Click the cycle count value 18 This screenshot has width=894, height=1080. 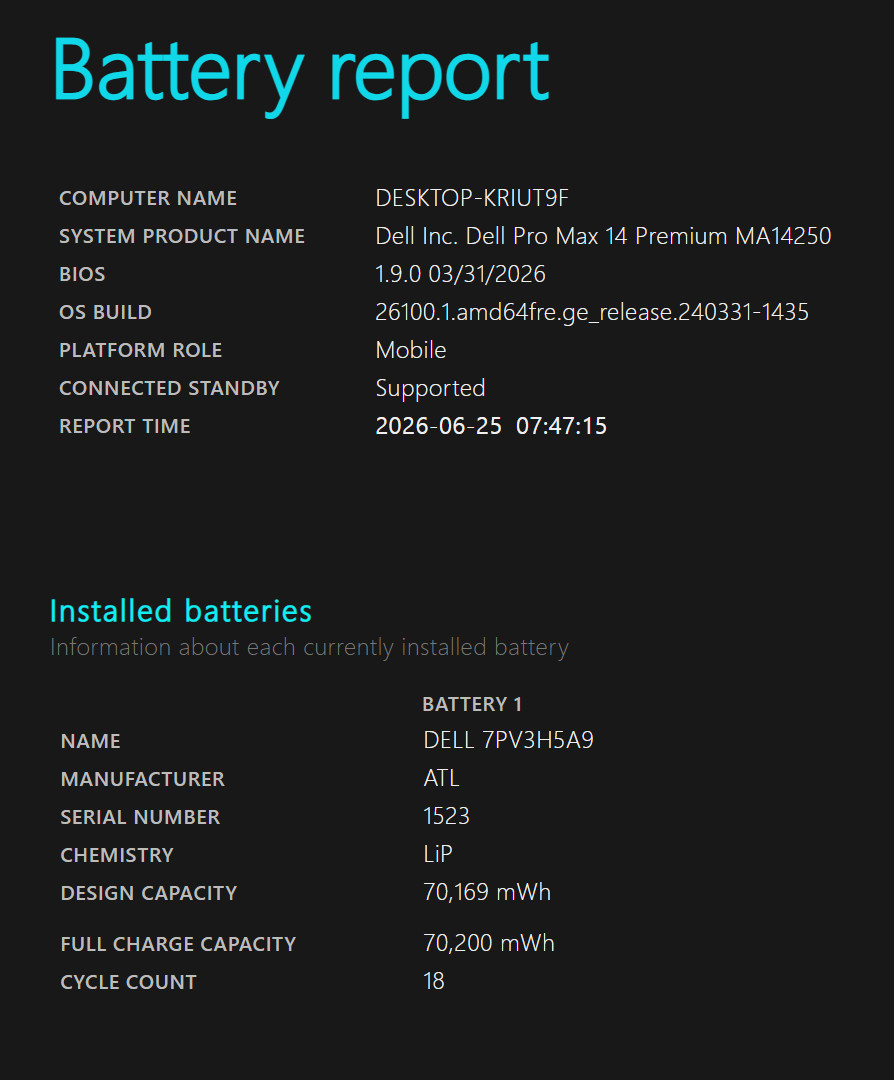[x=434, y=981]
